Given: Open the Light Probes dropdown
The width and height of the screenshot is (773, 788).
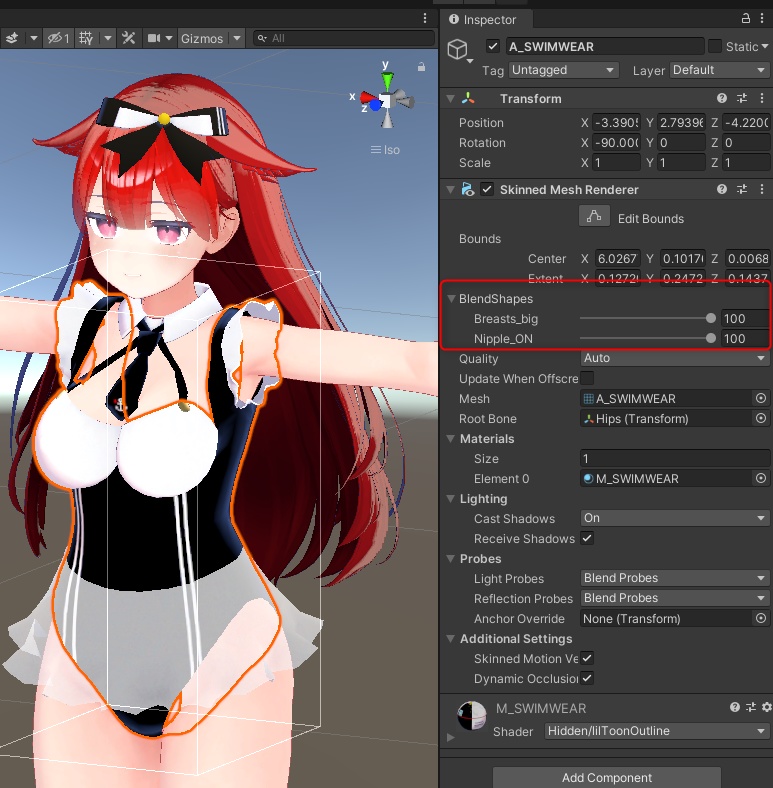Looking at the screenshot, I should pyautogui.click(x=674, y=578).
